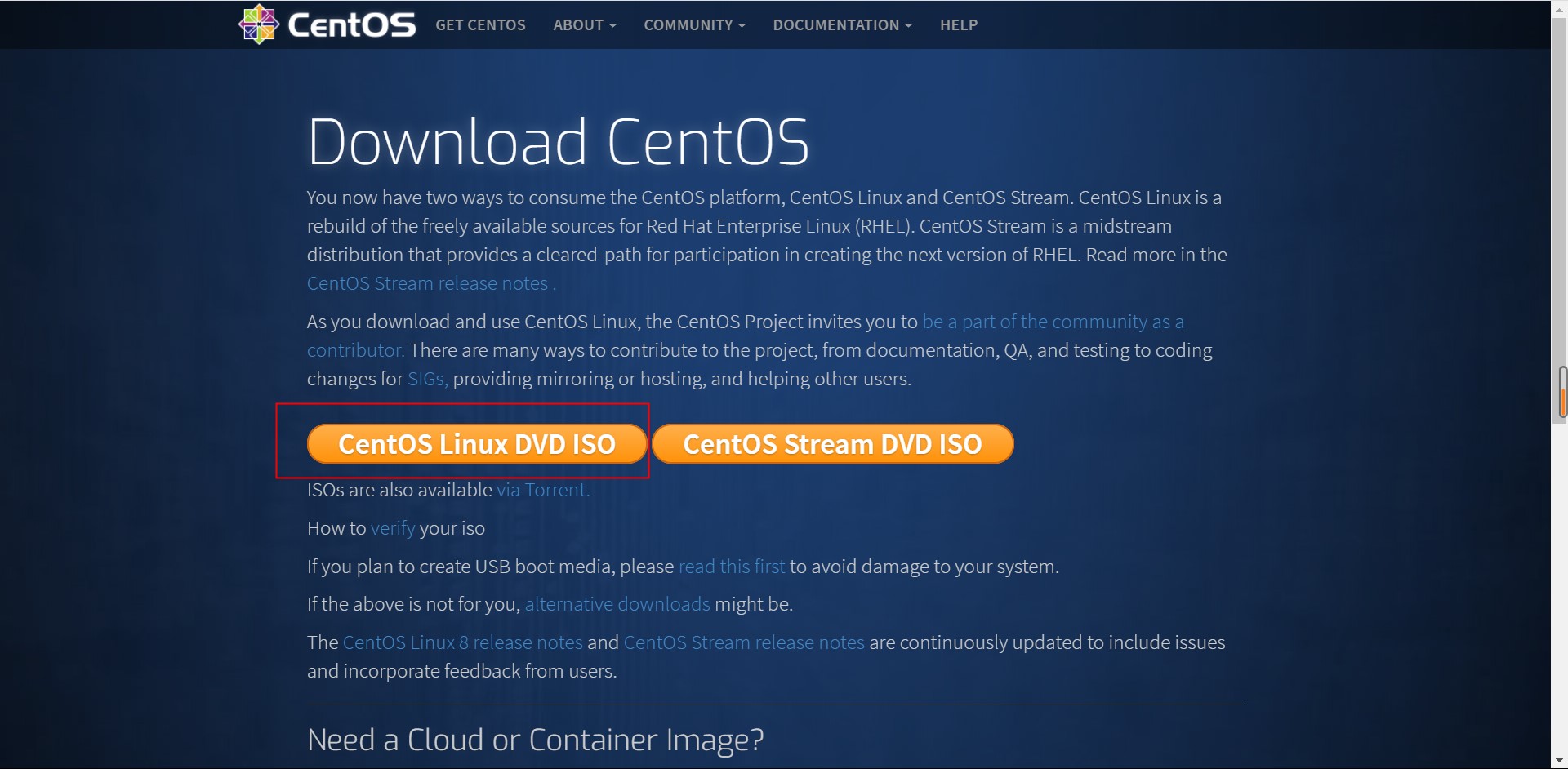The image size is (1568, 769).
Task: Click the 'Download CentOS' heading text
Action: [559, 142]
